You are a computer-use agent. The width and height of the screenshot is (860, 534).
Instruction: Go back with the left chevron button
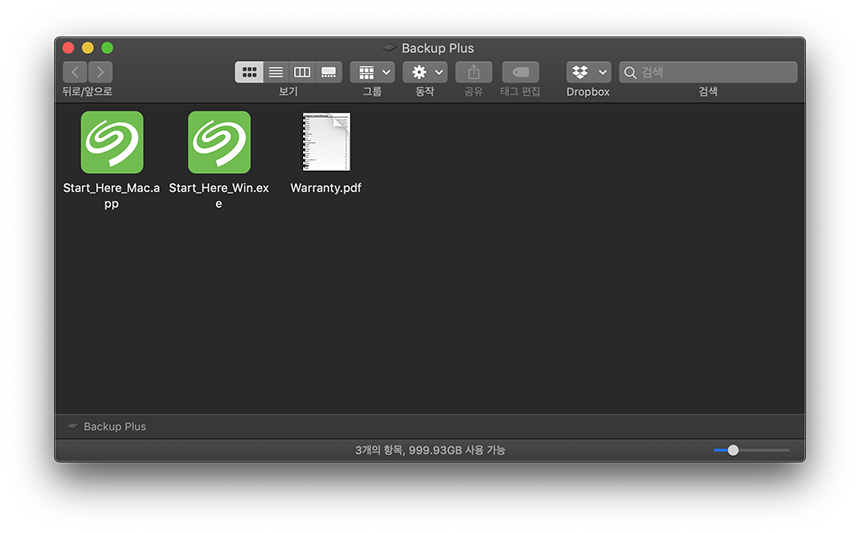pos(75,72)
